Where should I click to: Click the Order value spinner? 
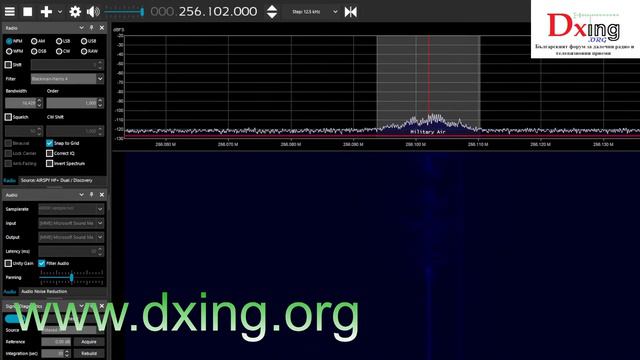75,103
